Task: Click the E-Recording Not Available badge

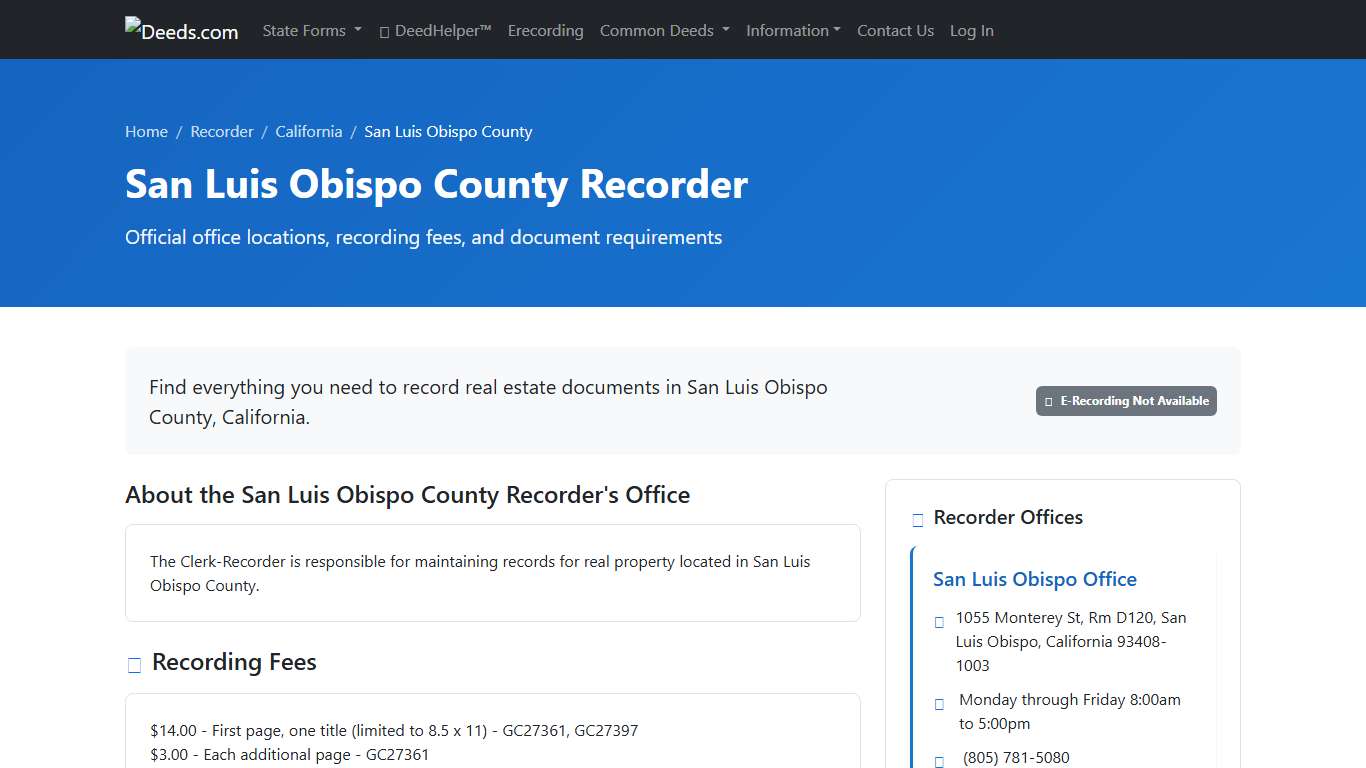Action: coord(1126,400)
